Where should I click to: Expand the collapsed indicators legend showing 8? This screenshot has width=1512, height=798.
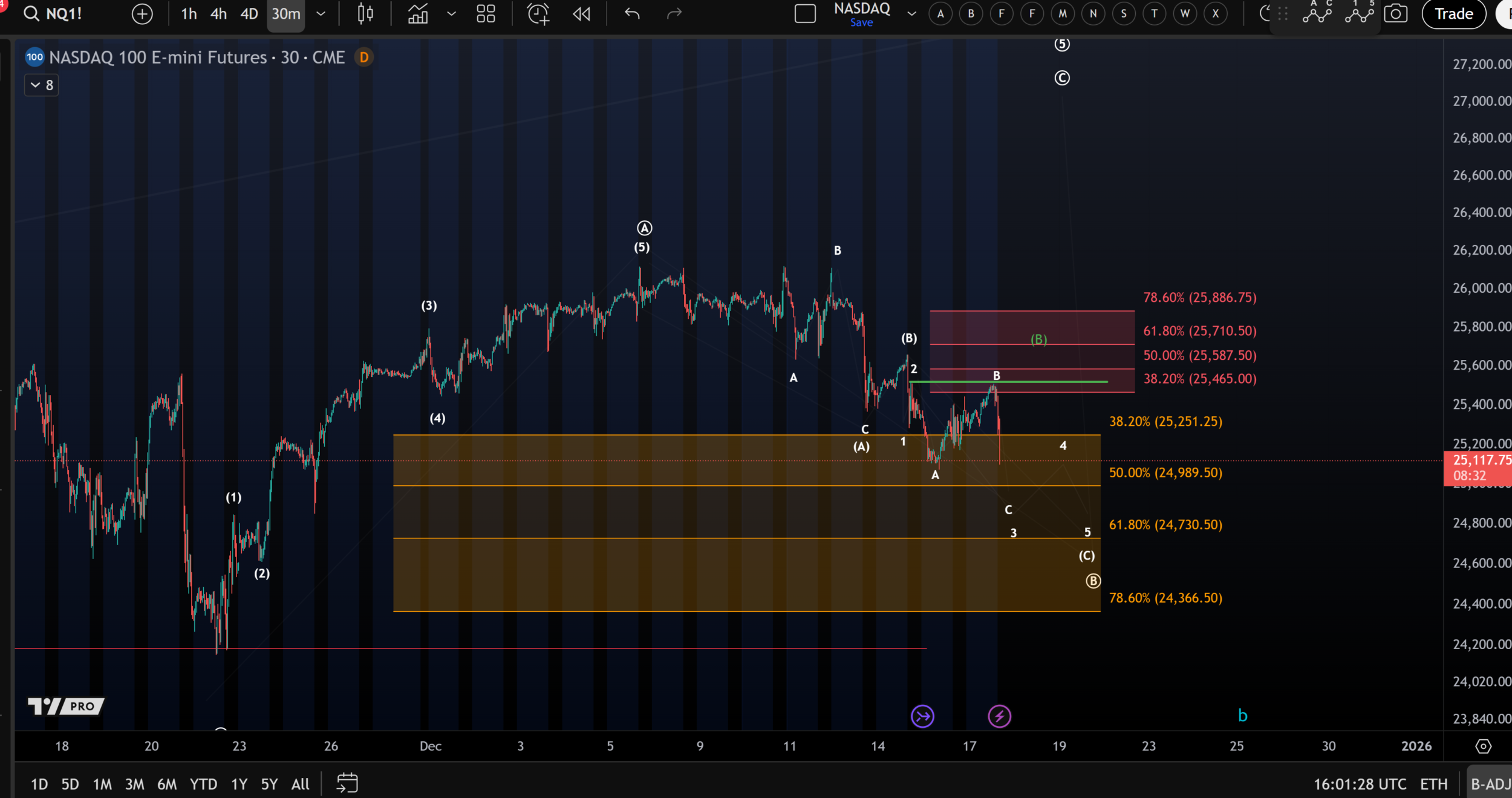(x=41, y=85)
